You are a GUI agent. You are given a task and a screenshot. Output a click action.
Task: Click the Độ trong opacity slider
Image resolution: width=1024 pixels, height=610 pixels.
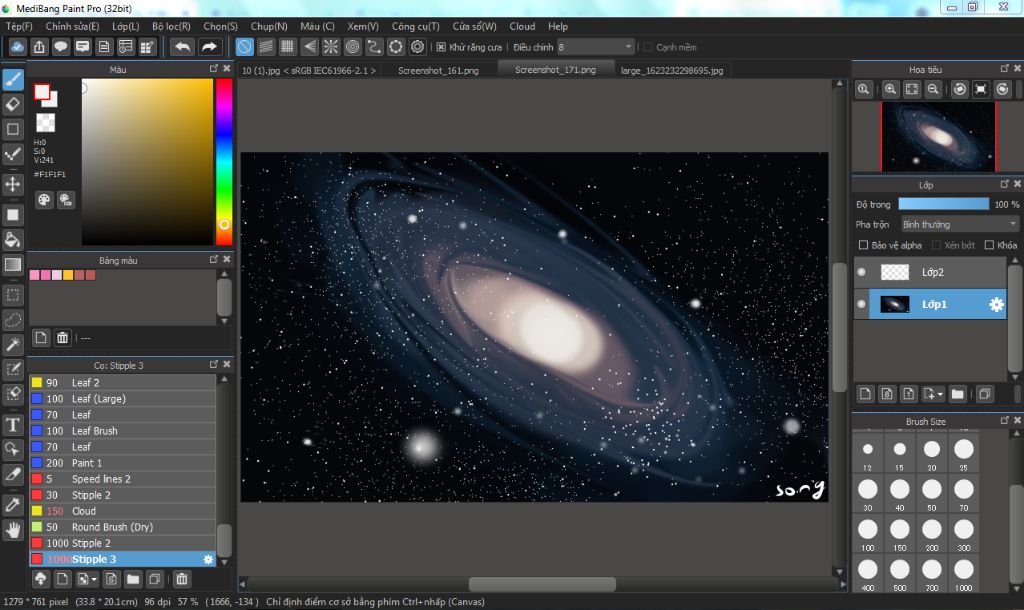tap(944, 204)
